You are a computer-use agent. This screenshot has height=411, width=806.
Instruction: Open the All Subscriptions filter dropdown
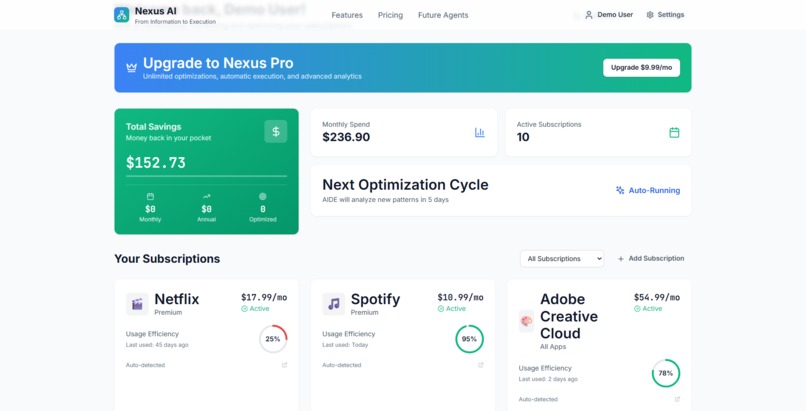point(562,259)
